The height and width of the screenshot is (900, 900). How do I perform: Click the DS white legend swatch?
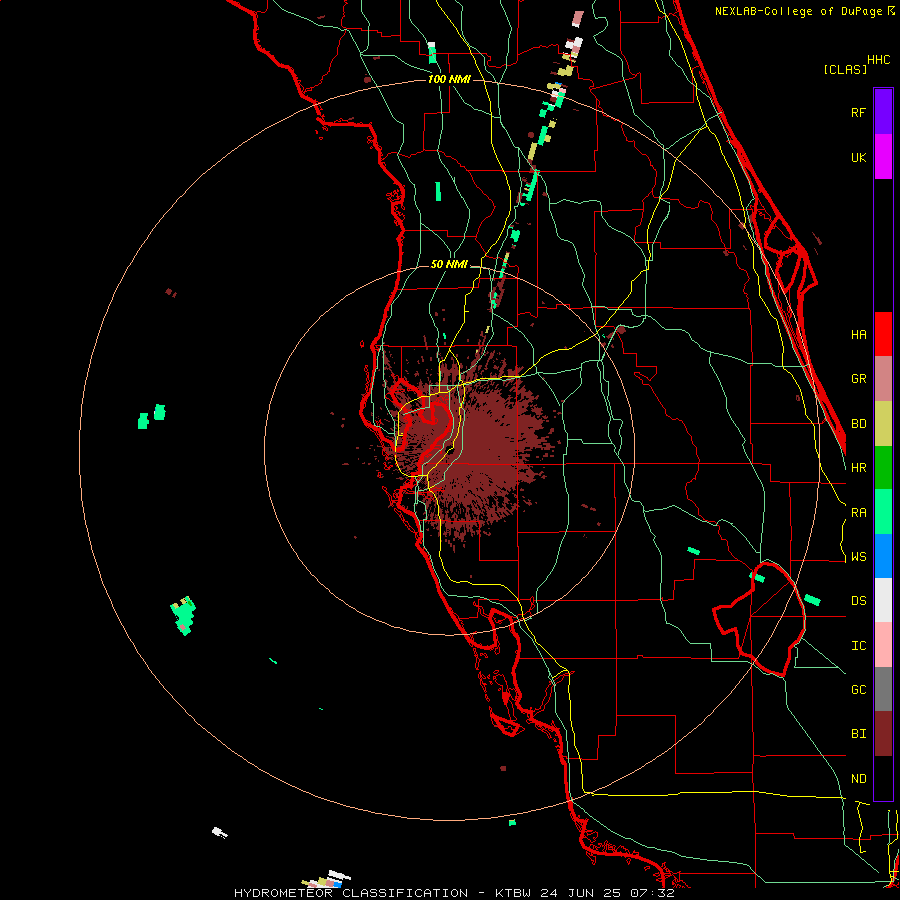click(883, 600)
